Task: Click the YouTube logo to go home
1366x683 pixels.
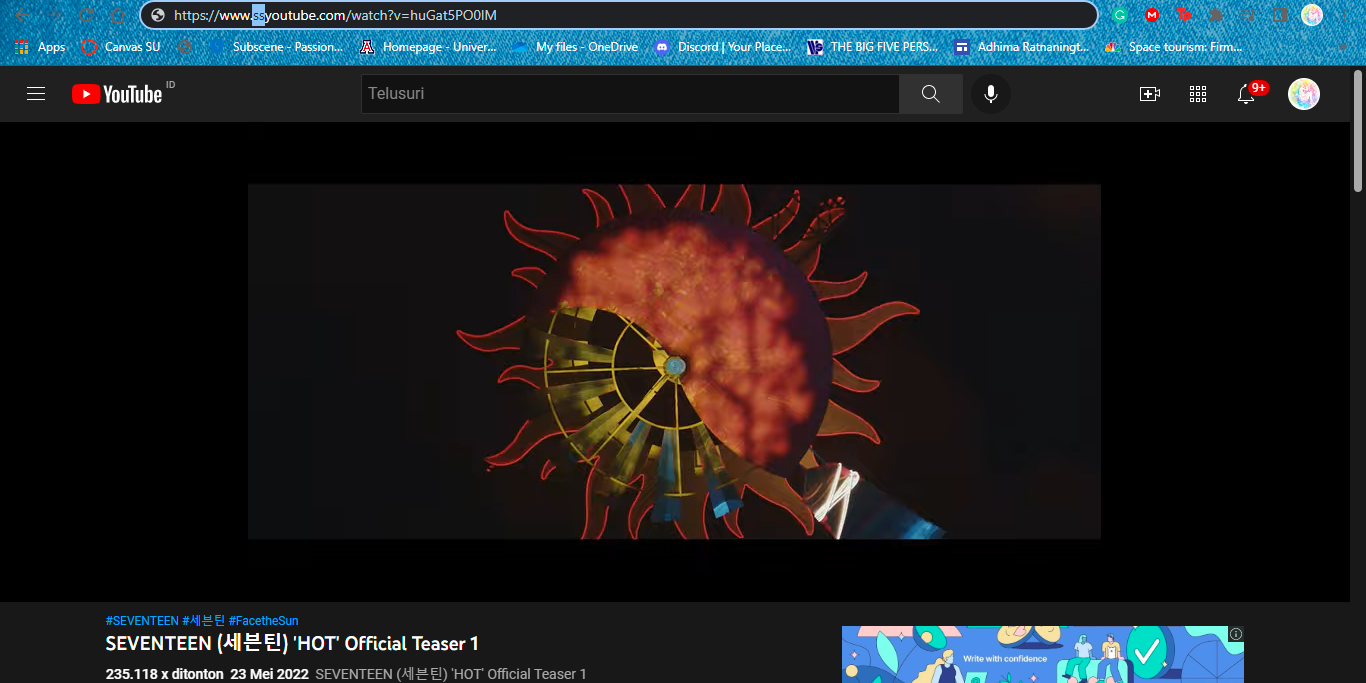Action: 117,94
